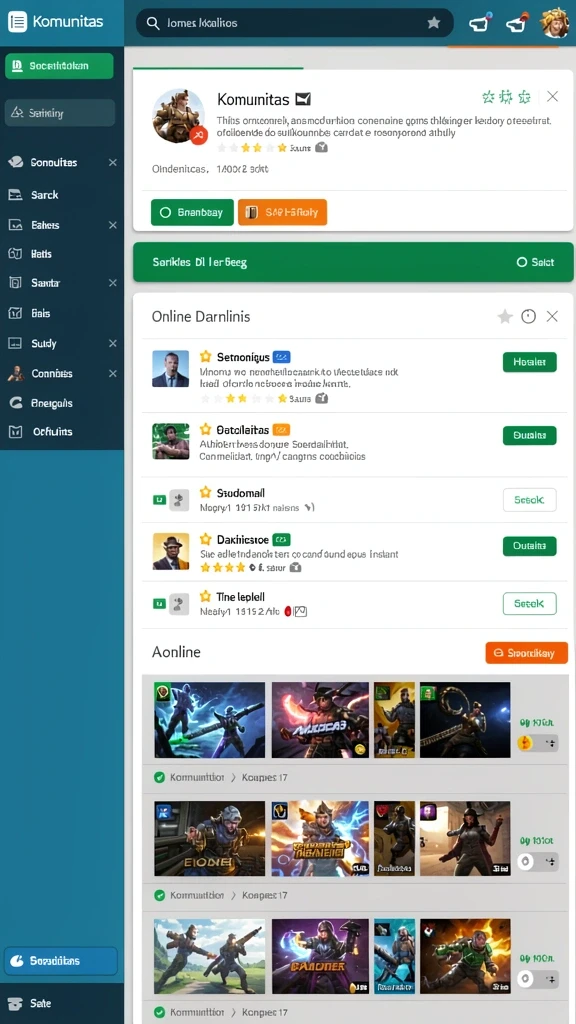Click the red badge on profile avatar
The image size is (576, 1024).
(199, 135)
